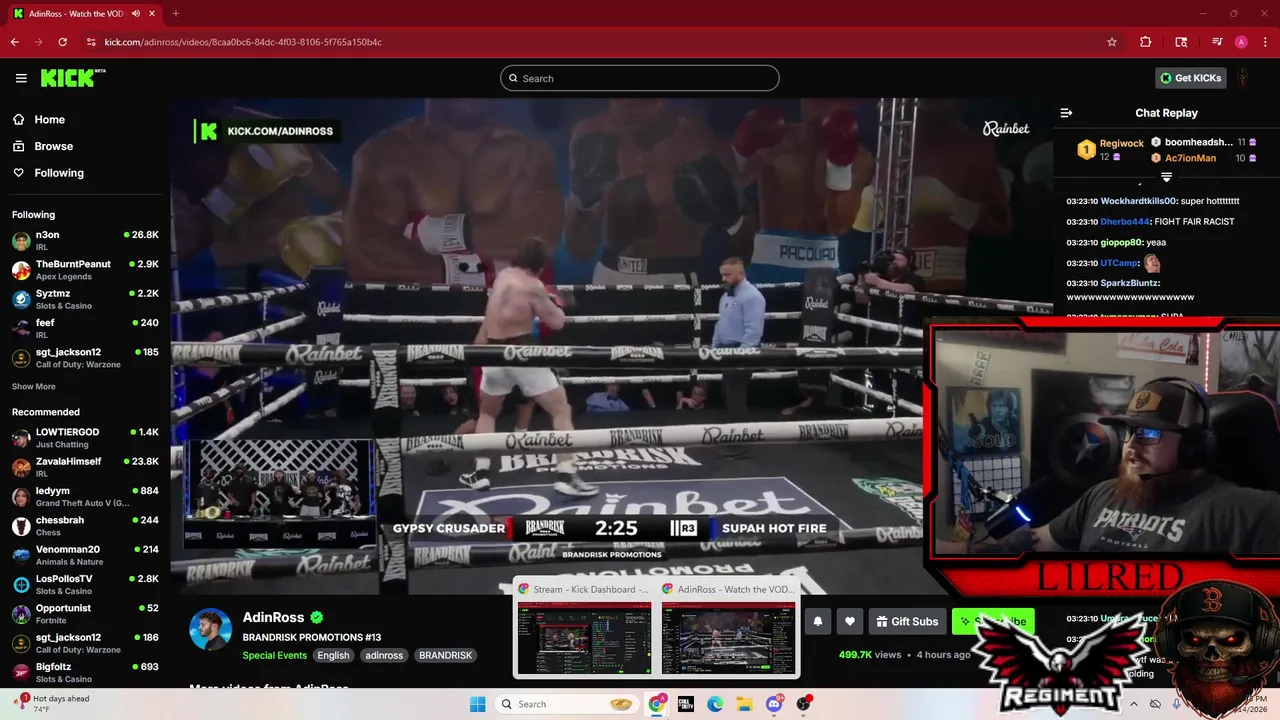Switch to Stream - Kick Dashboard preview
The width and height of the screenshot is (1280, 720).
(584, 628)
